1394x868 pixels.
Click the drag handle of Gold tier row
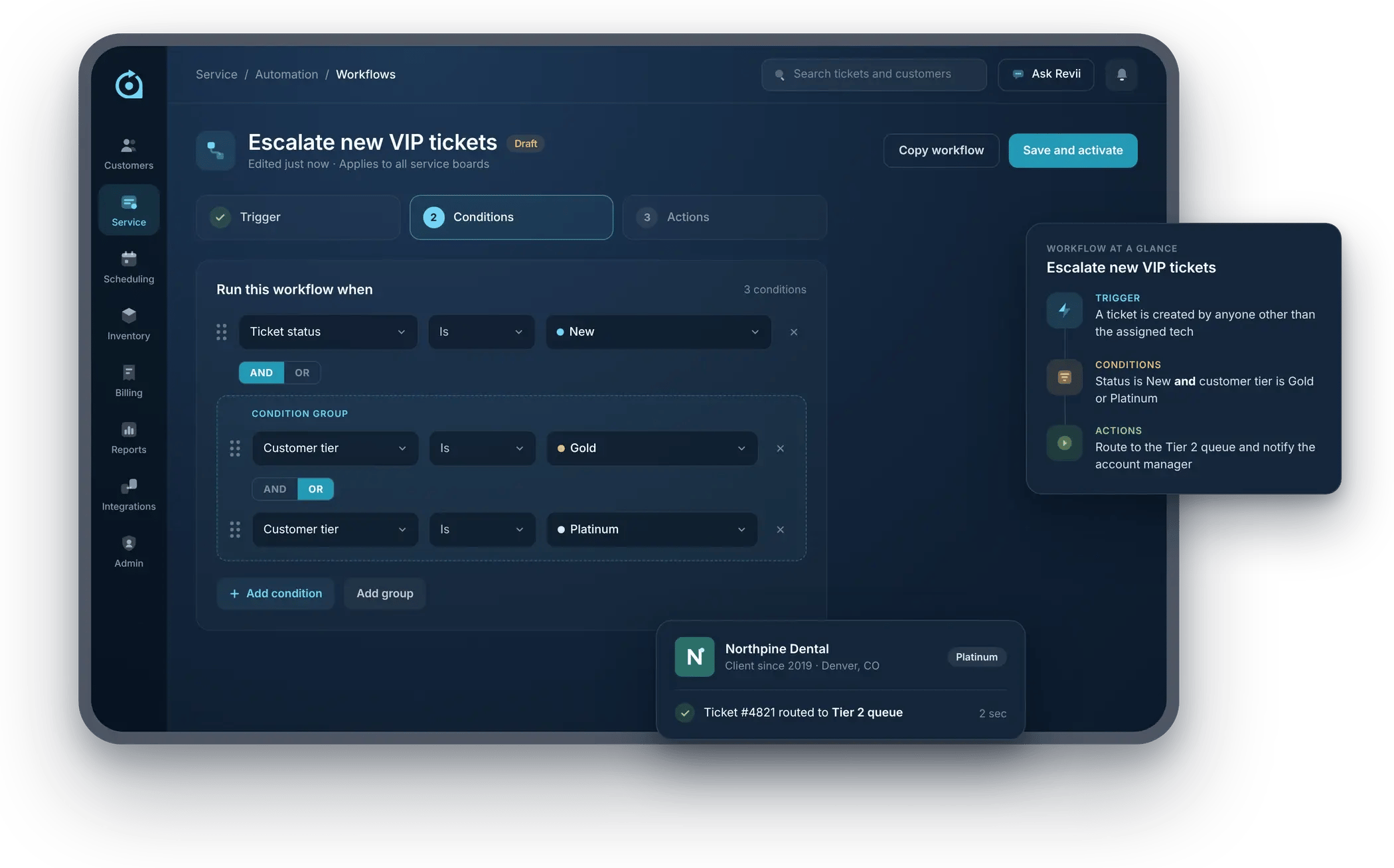coord(235,449)
